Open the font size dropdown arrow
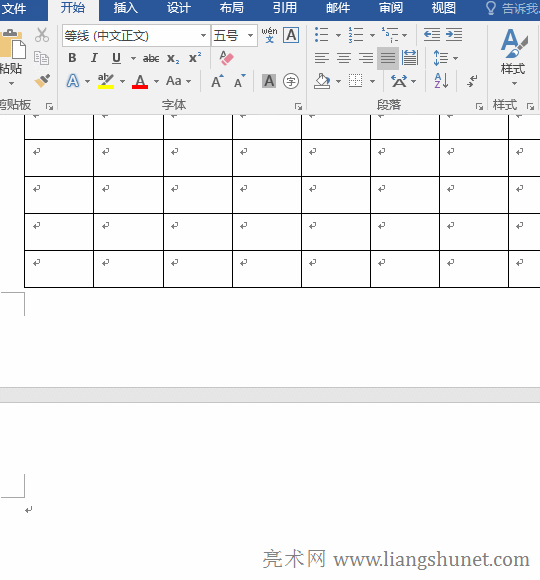 coord(250,36)
